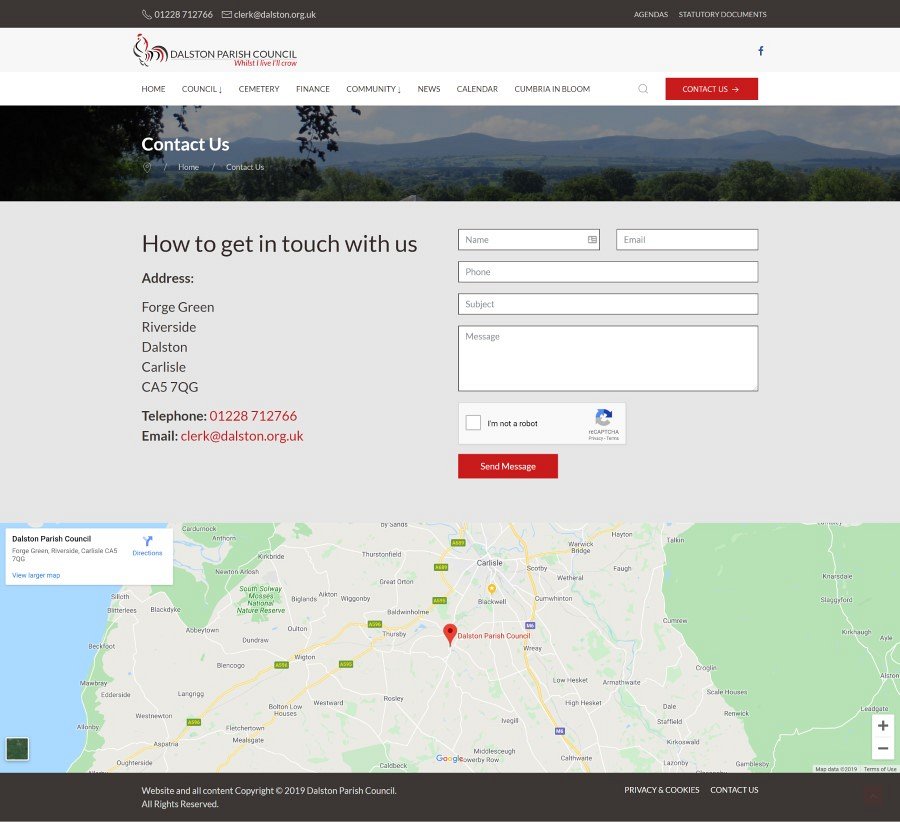The width and height of the screenshot is (900, 822).
Task: Click View larger map link
Action: [36, 575]
